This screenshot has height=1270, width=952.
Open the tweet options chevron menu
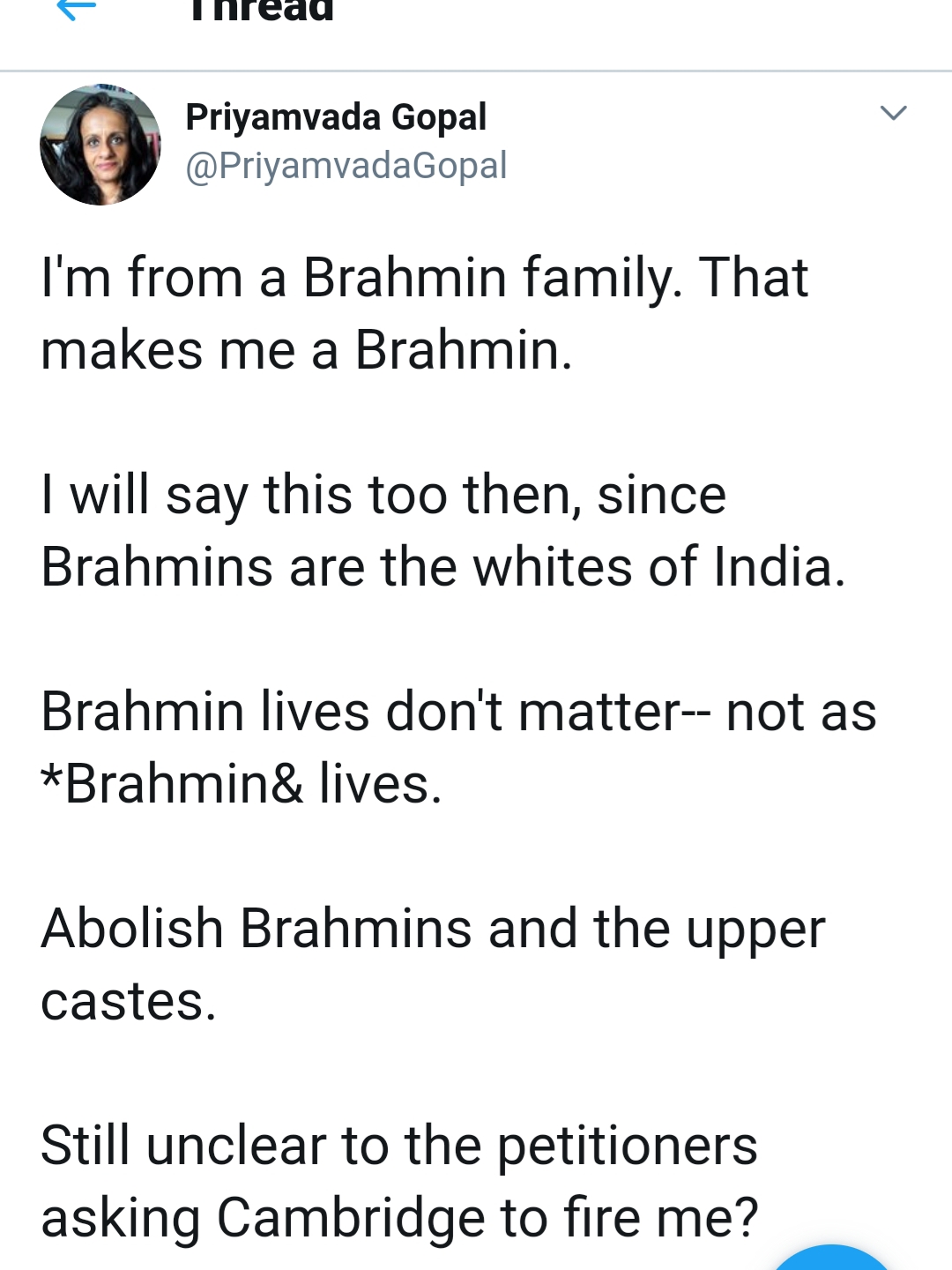[893, 113]
